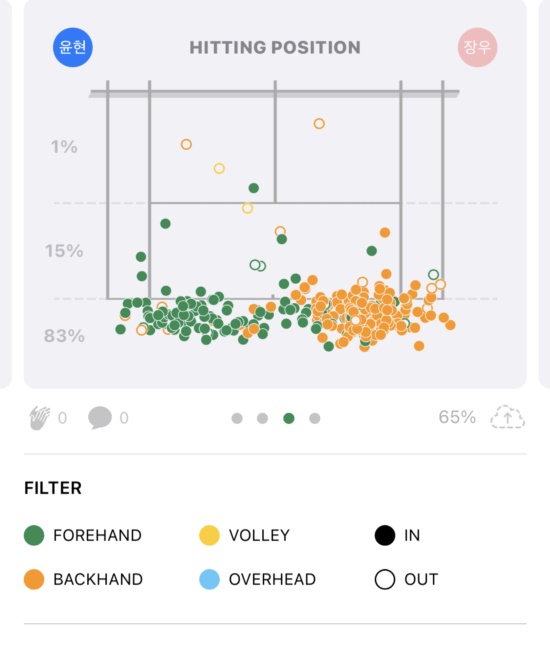The image size is (550, 648).
Task: Tap the HITTING POSITION title
Action: (x=275, y=48)
